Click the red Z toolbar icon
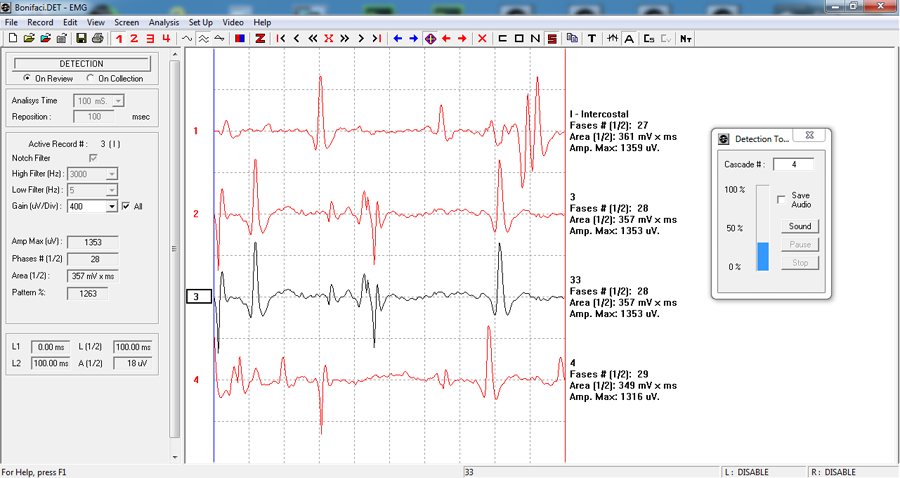The image size is (900, 478). point(260,38)
